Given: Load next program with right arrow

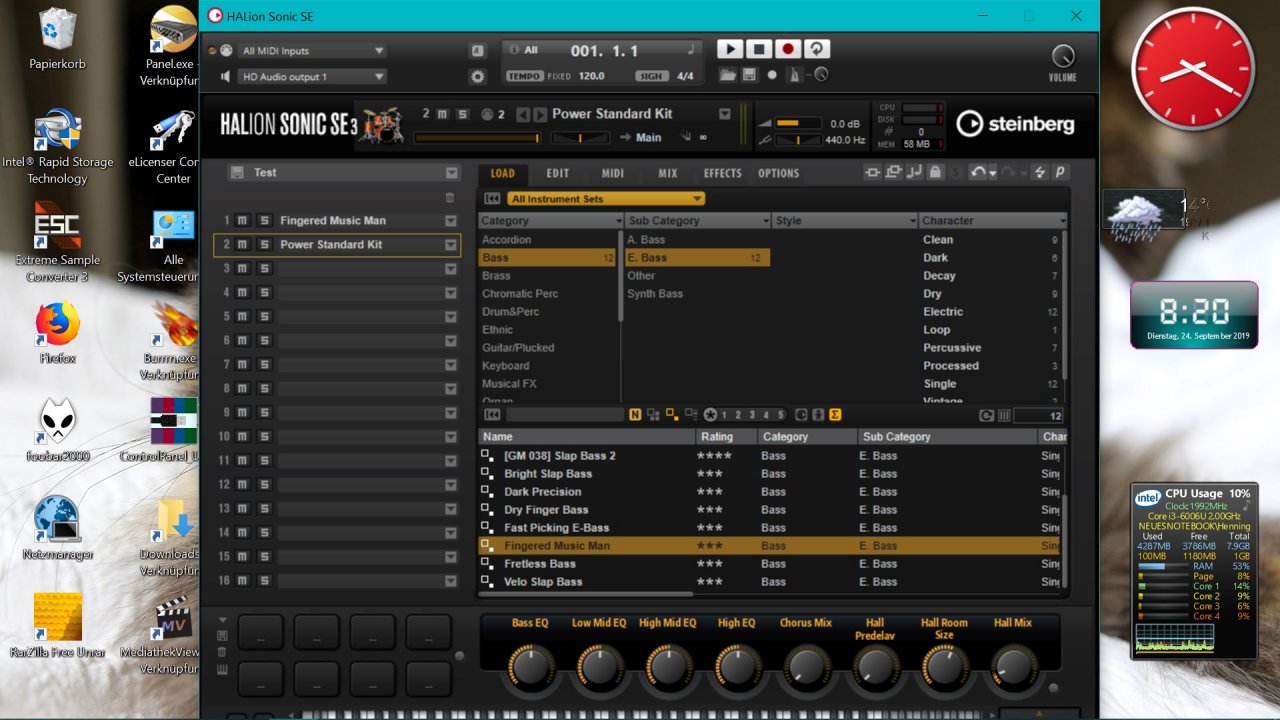Looking at the screenshot, I should 540,114.
